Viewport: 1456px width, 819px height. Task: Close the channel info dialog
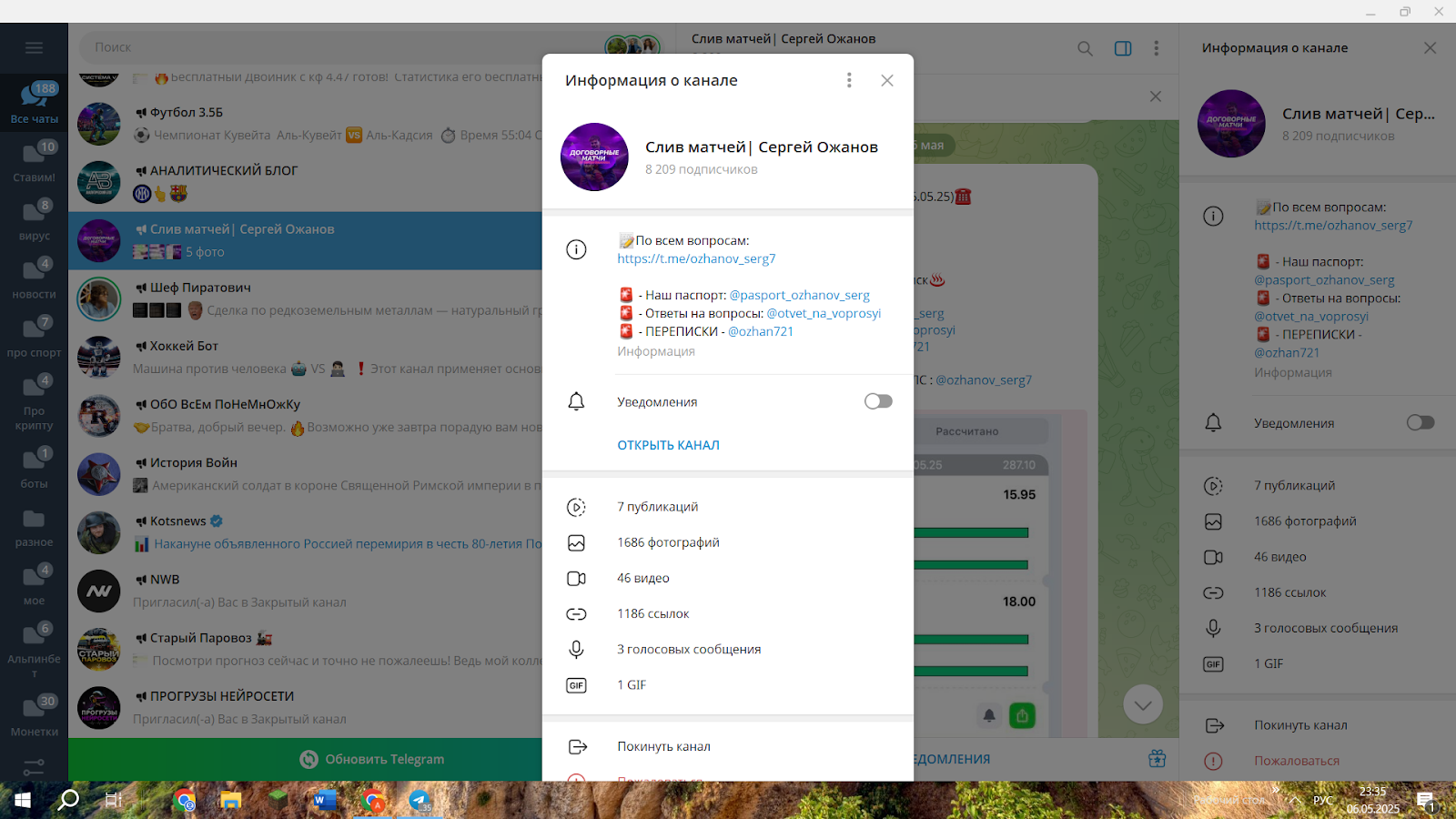pyautogui.click(x=887, y=80)
